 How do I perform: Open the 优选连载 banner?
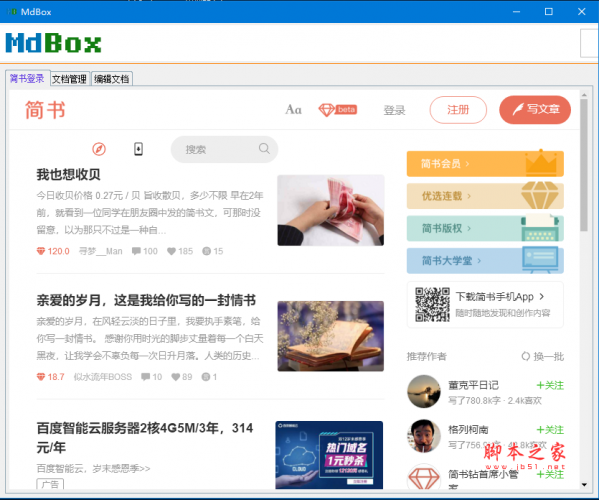[x=485, y=196]
